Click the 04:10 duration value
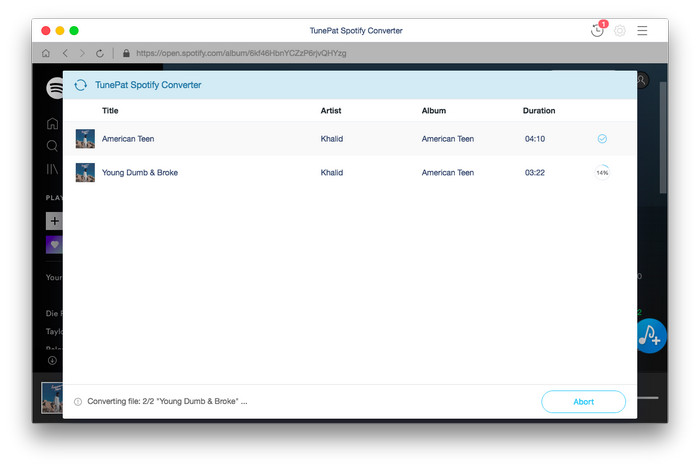Image resolution: width=700 pixels, height=469 pixels. (535, 139)
